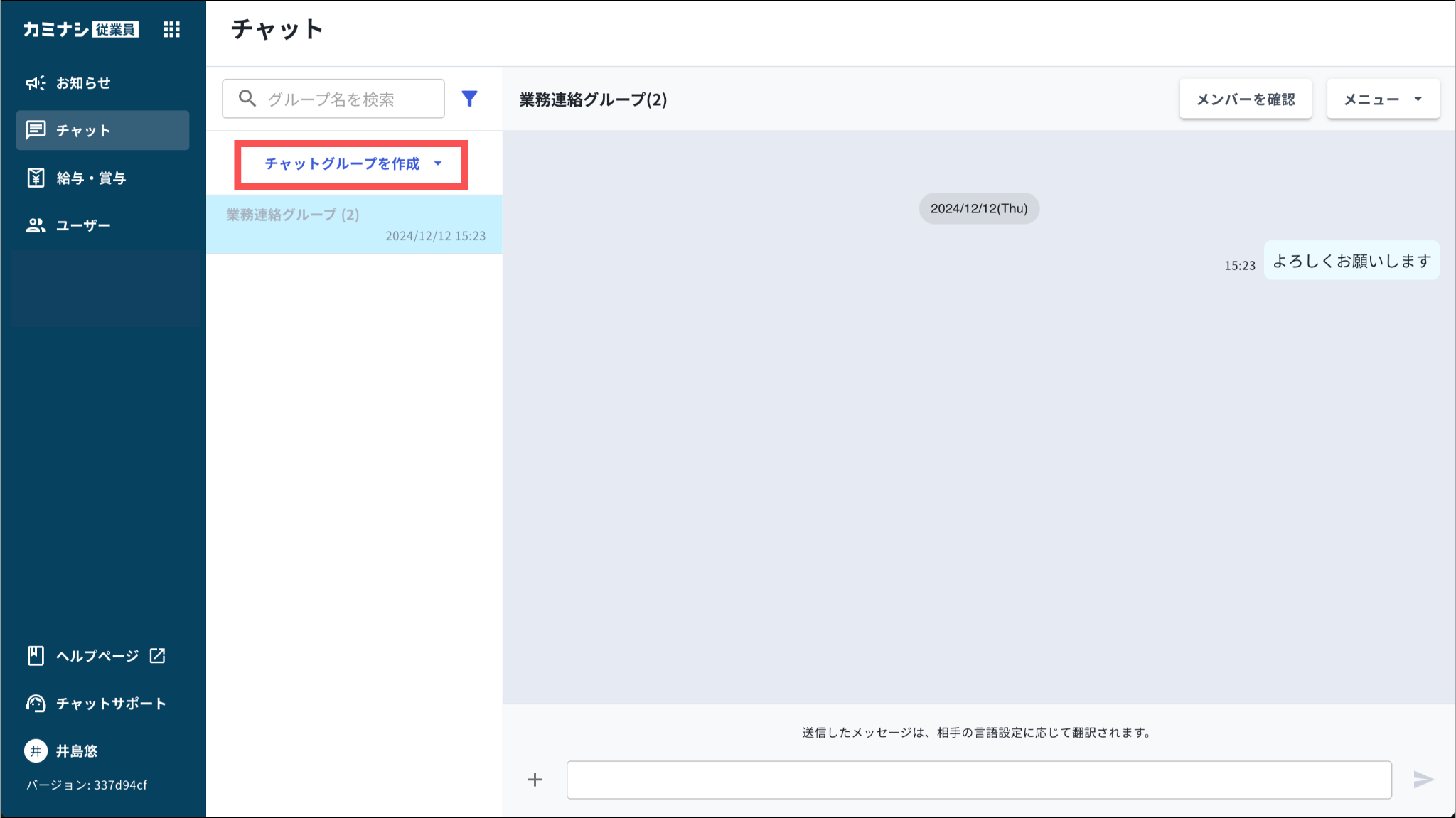Screen dimensions: 1456x818
Task: Click the filter funnel icon
Action: pyautogui.click(x=469, y=99)
